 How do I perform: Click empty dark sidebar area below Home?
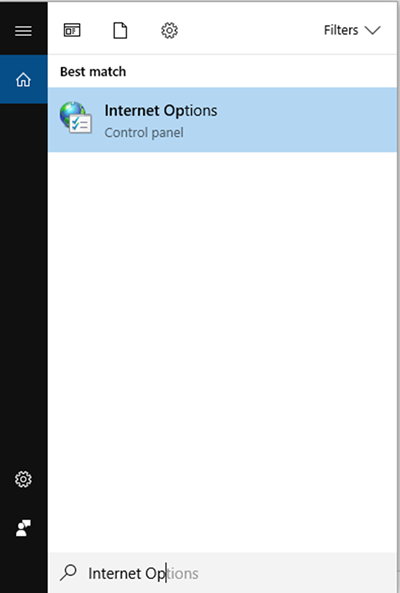(23, 284)
